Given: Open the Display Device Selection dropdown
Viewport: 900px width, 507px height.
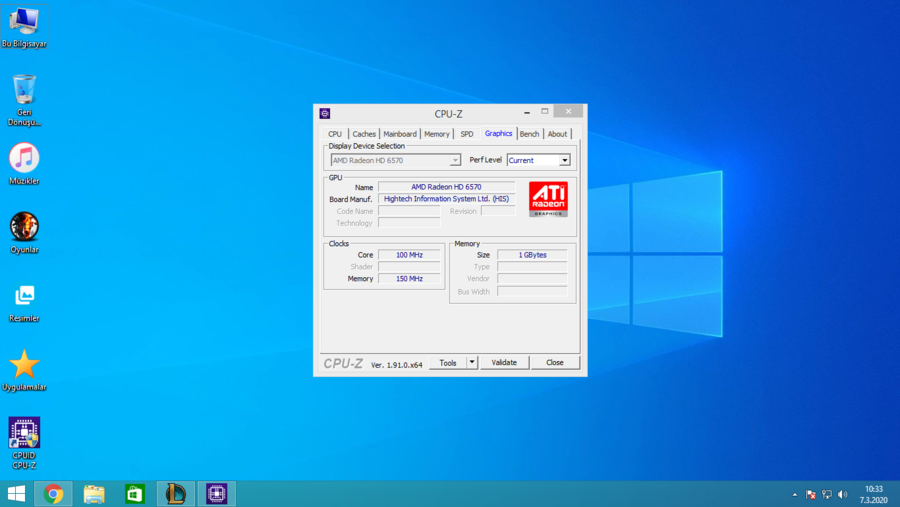Looking at the screenshot, I should coord(395,160).
